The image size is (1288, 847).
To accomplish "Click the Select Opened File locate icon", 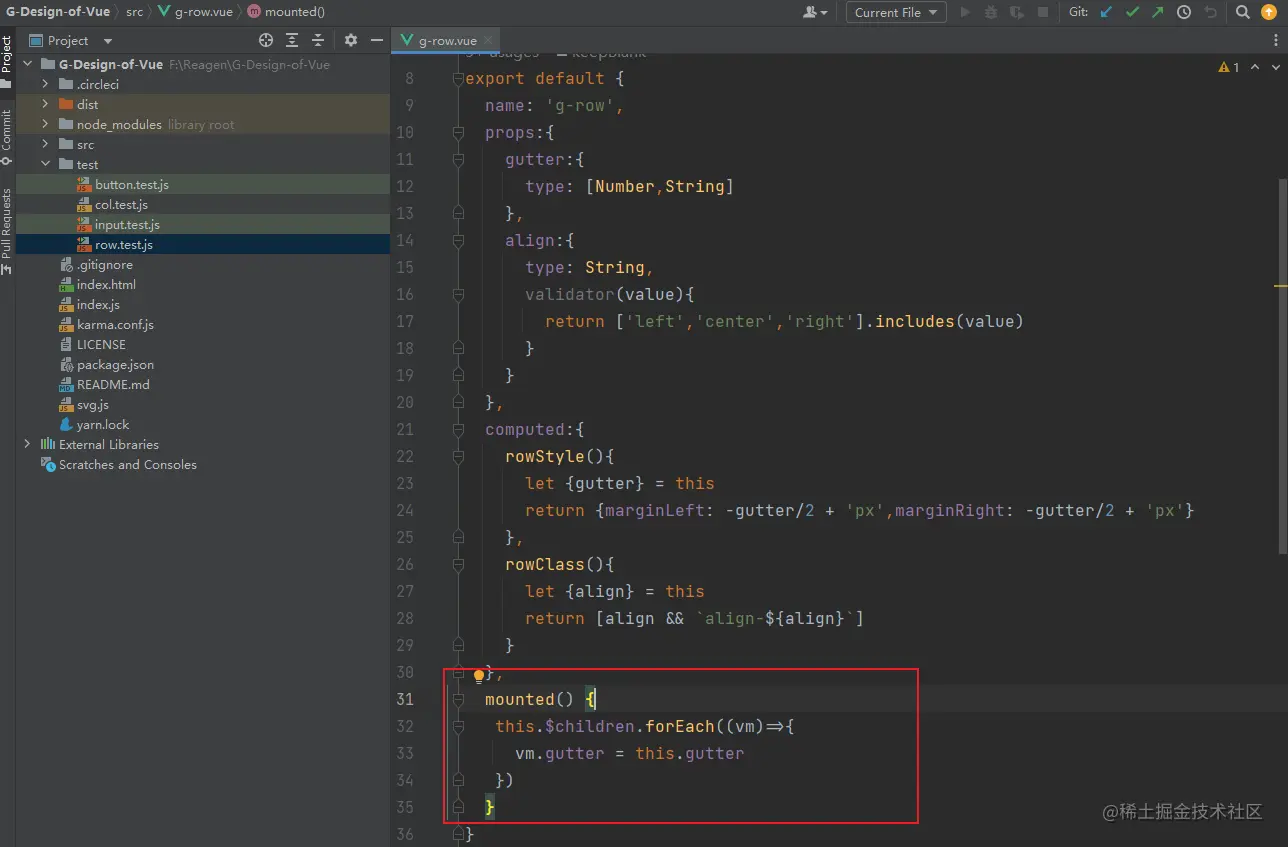I will point(266,40).
